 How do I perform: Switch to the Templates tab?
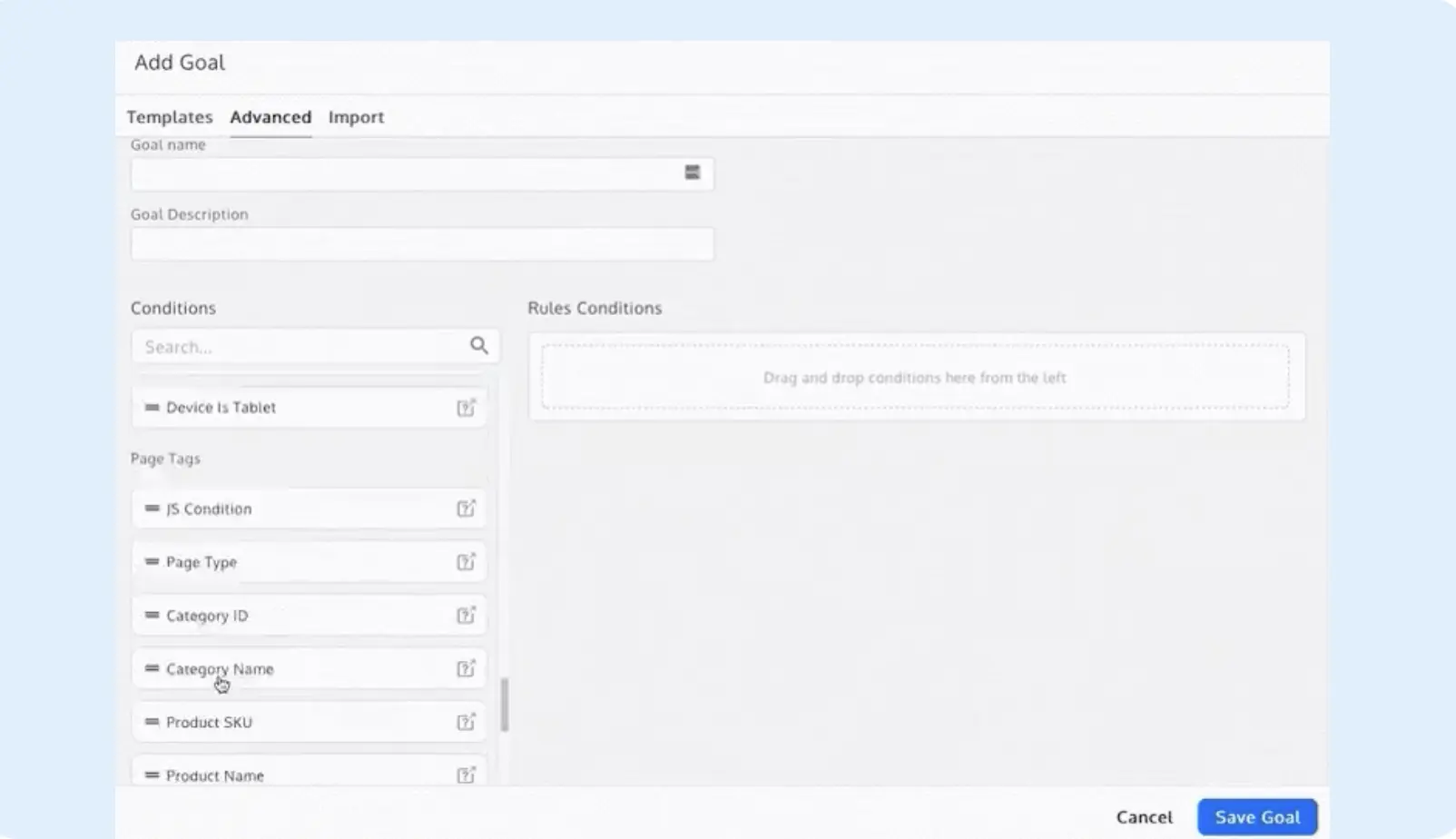coord(170,117)
